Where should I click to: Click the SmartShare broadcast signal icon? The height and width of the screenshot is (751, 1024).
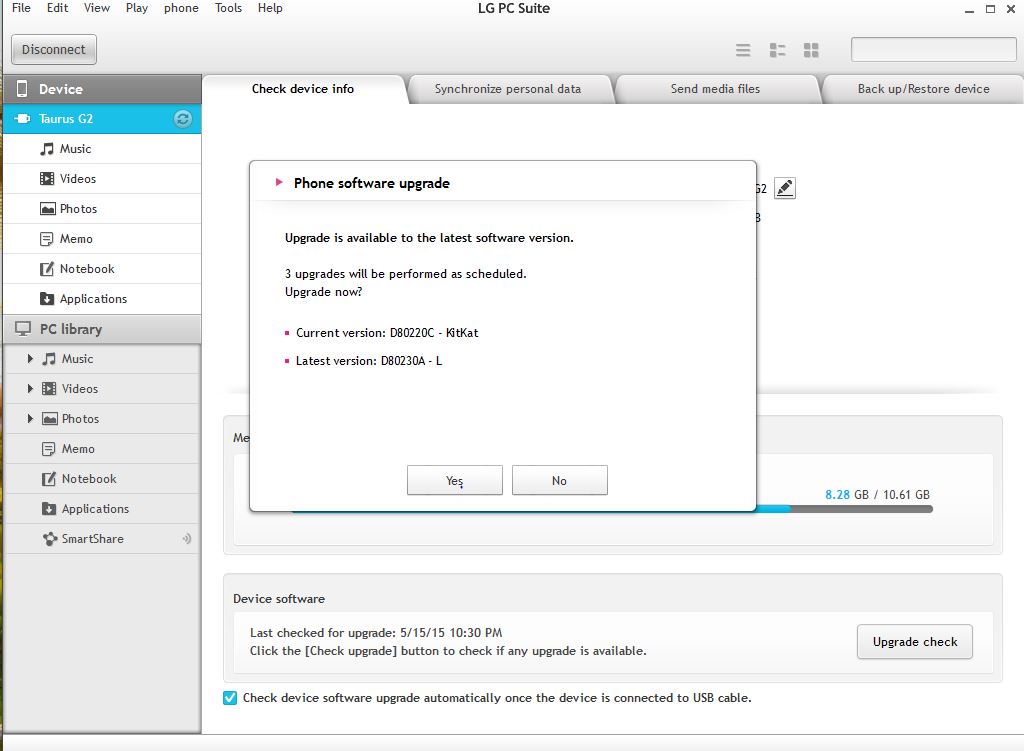(187, 539)
